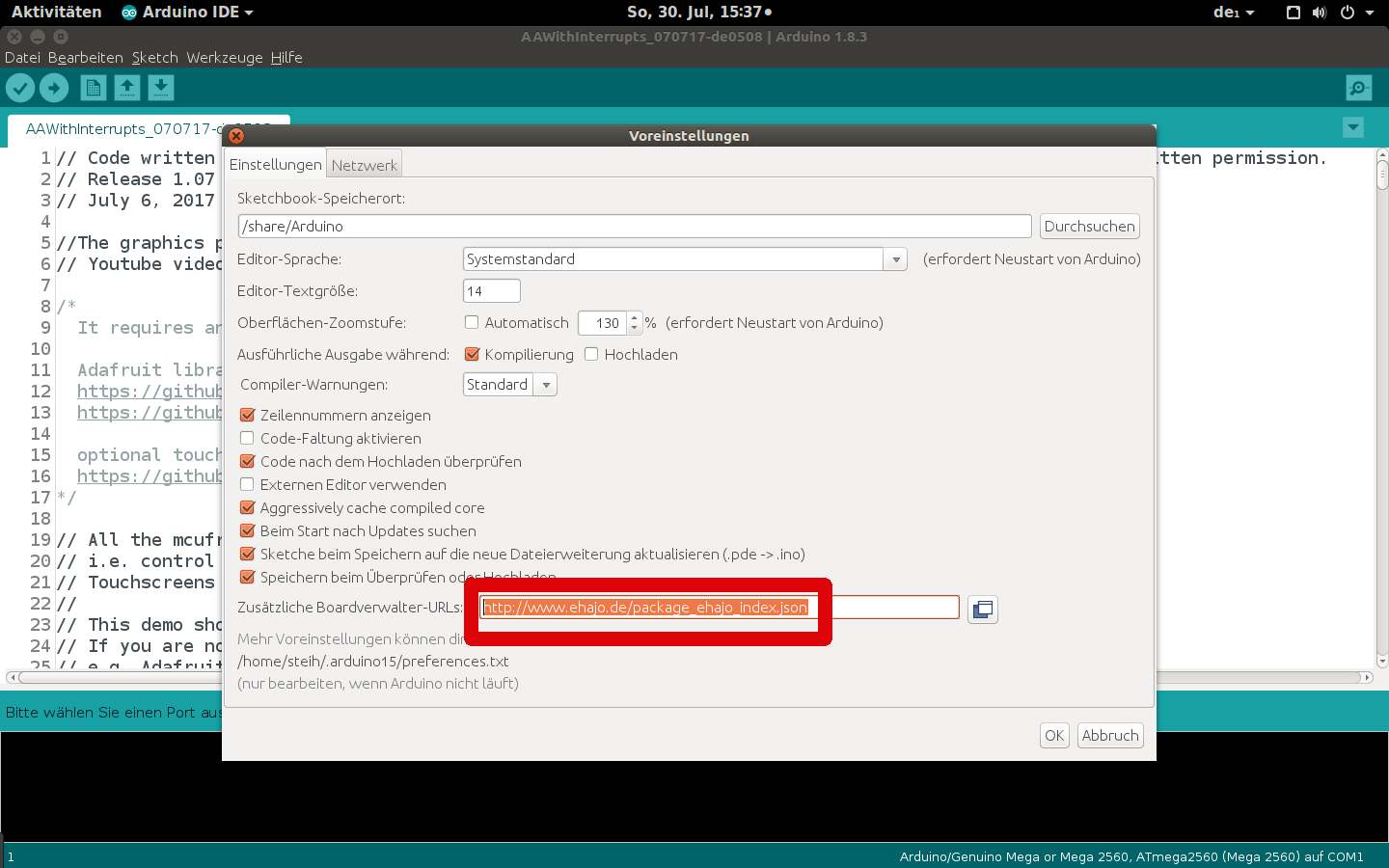Switch to the Netzwerk tab
Screen dimensions: 1389x868
coord(364,165)
